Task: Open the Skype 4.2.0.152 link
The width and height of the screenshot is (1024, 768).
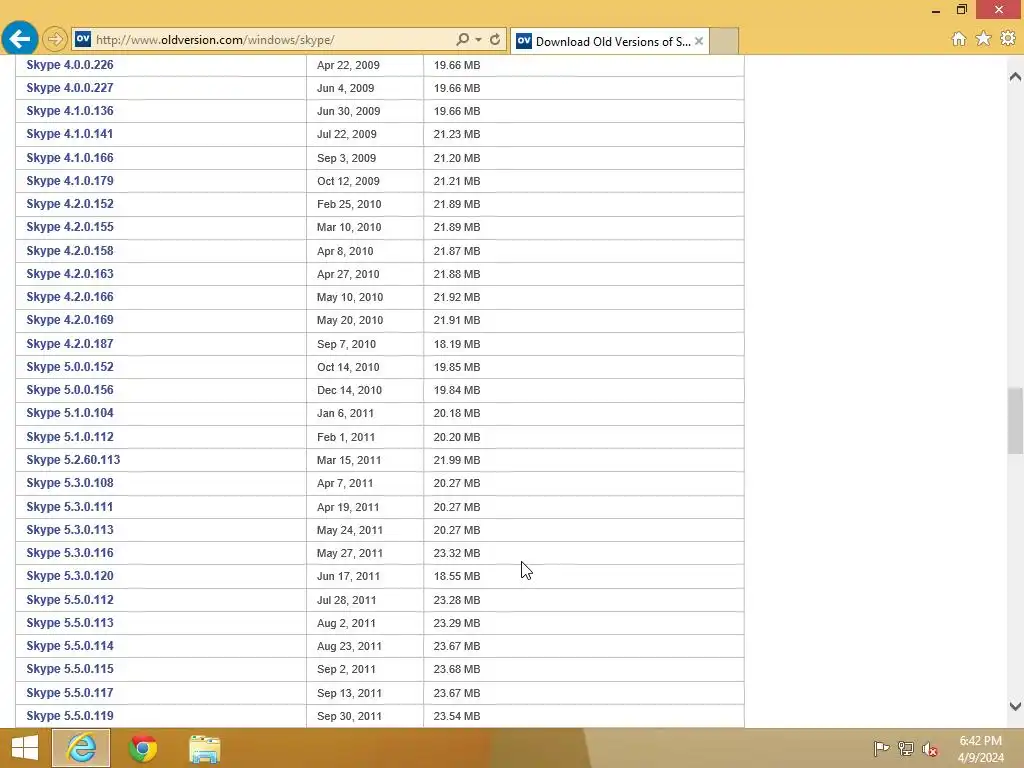Action: (x=70, y=204)
